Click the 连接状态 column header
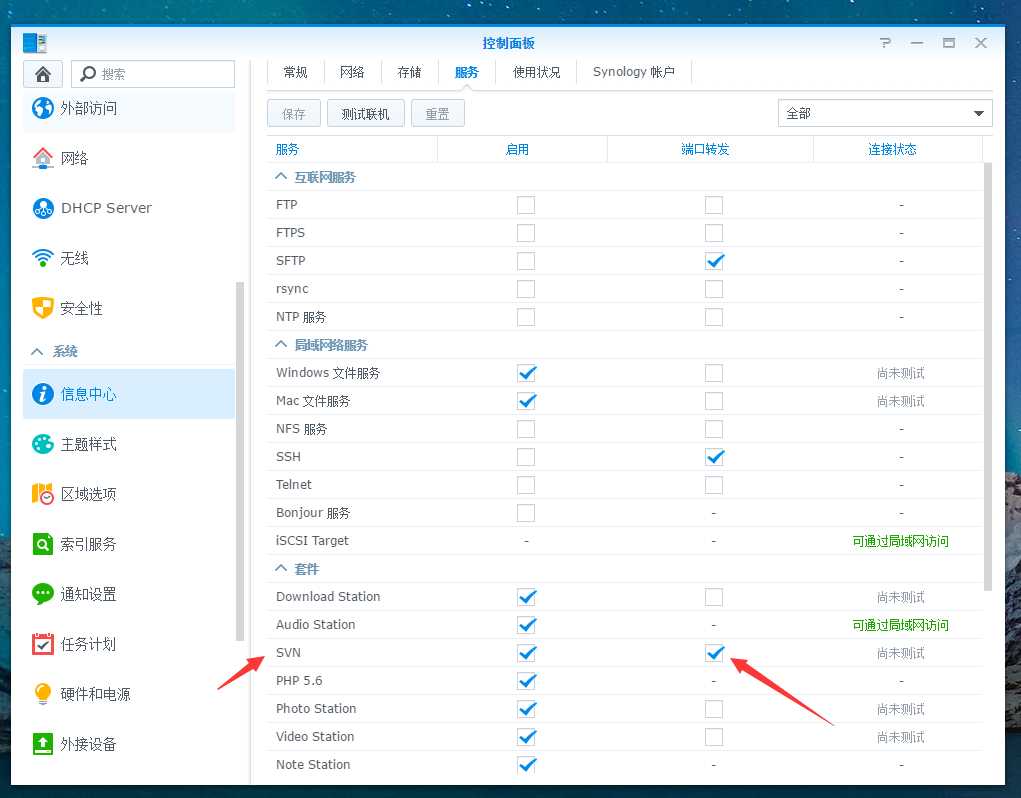 tap(897, 149)
